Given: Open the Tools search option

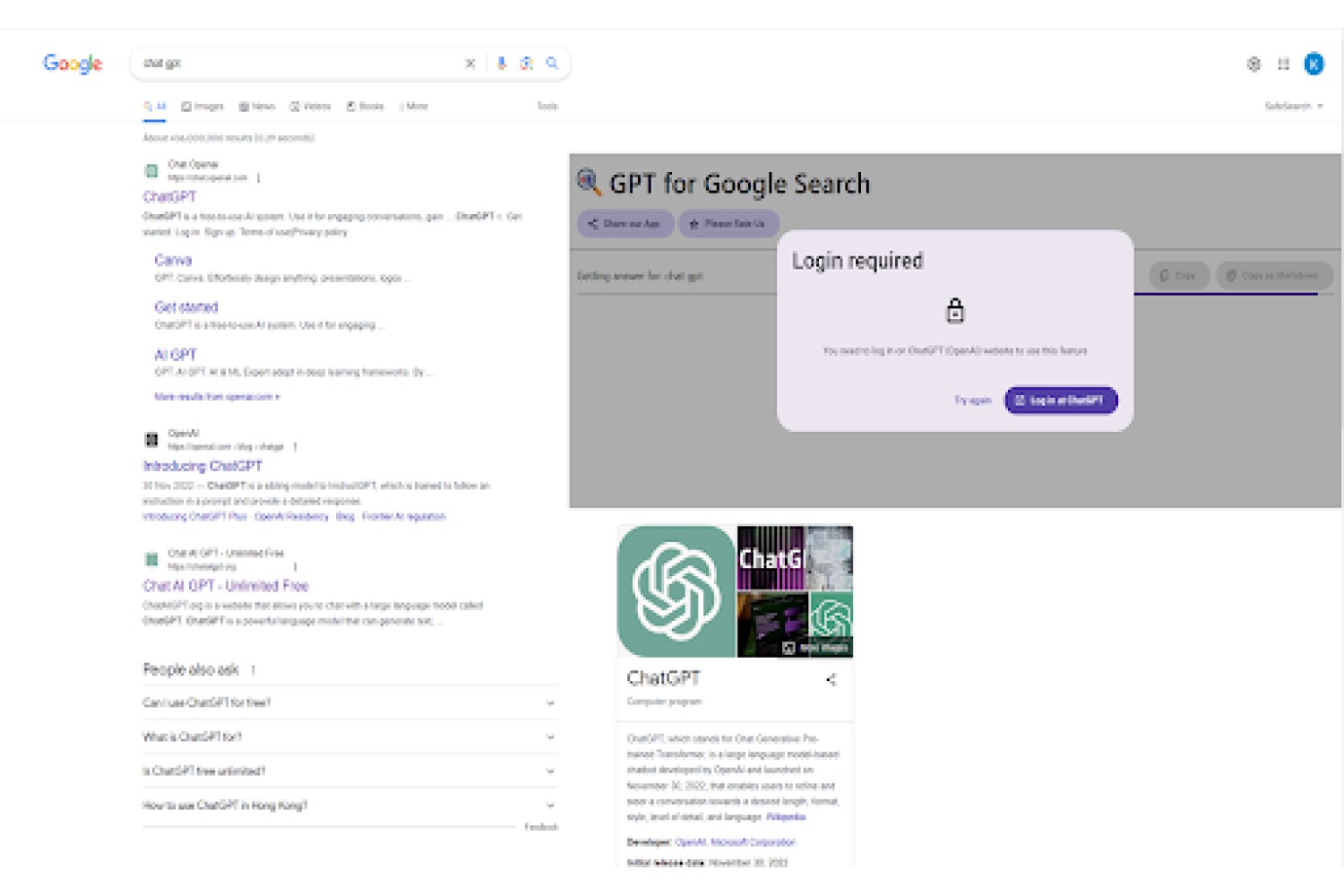Looking at the screenshot, I should pos(547,106).
